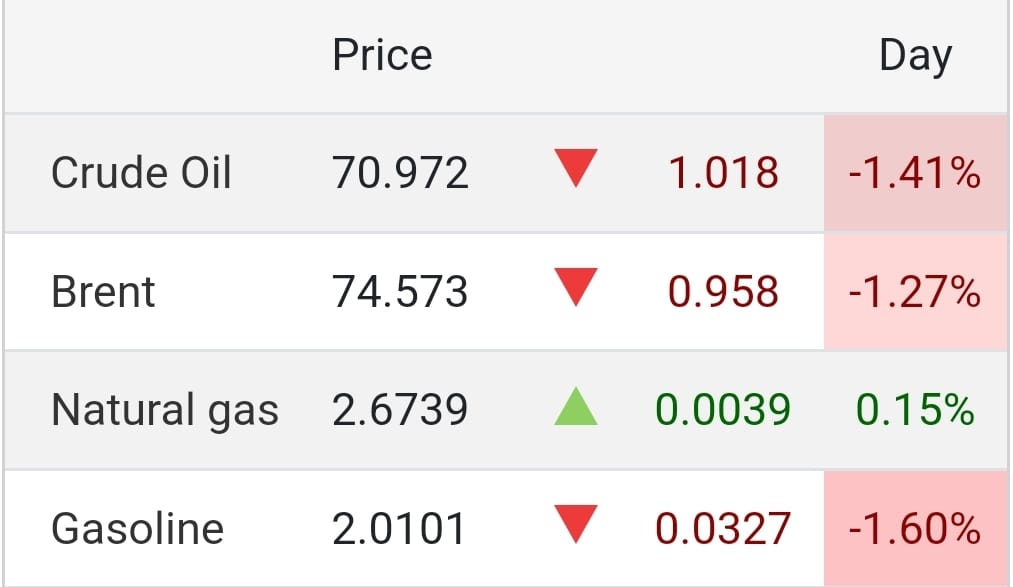Select Gasoline price 2.0101
Image resolution: width=1013 pixels, height=587 pixels.
(x=399, y=529)
